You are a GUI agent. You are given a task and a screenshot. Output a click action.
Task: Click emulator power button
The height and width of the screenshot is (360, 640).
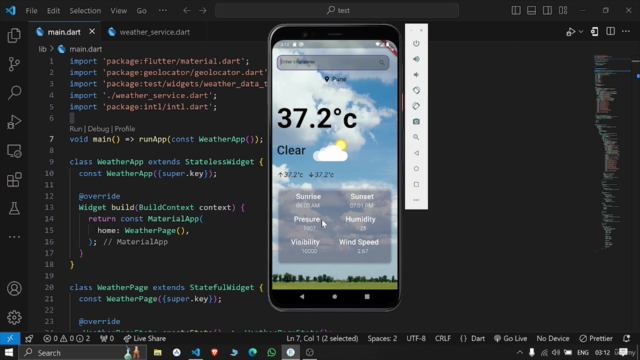point(416,43)
